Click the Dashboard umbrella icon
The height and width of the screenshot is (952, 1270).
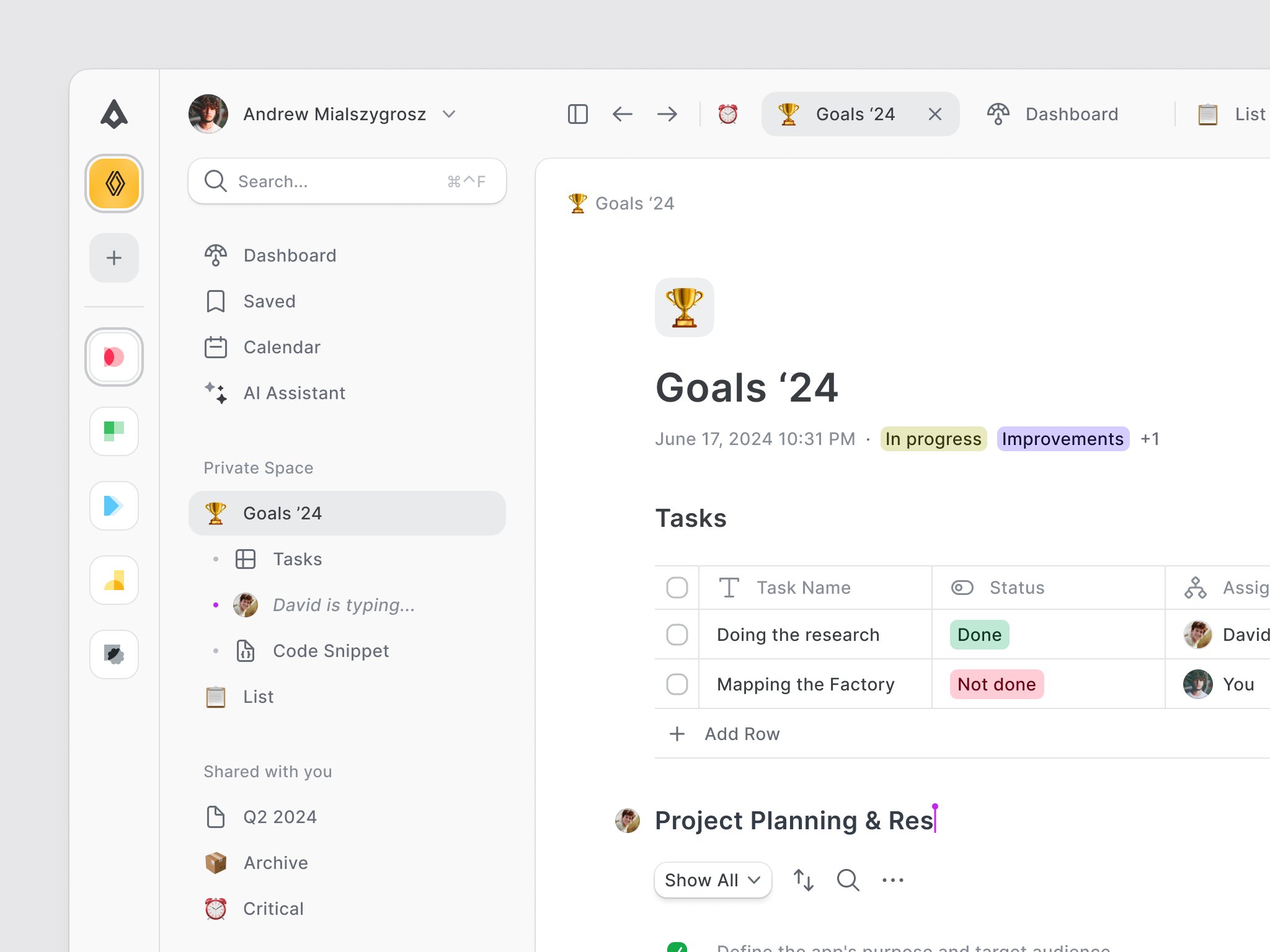998,113
